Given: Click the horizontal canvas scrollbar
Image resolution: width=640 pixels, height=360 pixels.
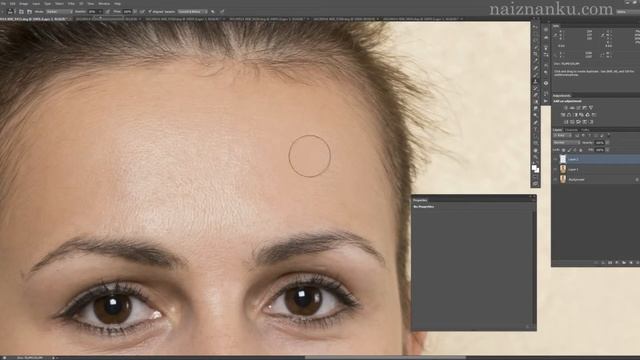Looking at the screenshot, I should tap(386, 358).
